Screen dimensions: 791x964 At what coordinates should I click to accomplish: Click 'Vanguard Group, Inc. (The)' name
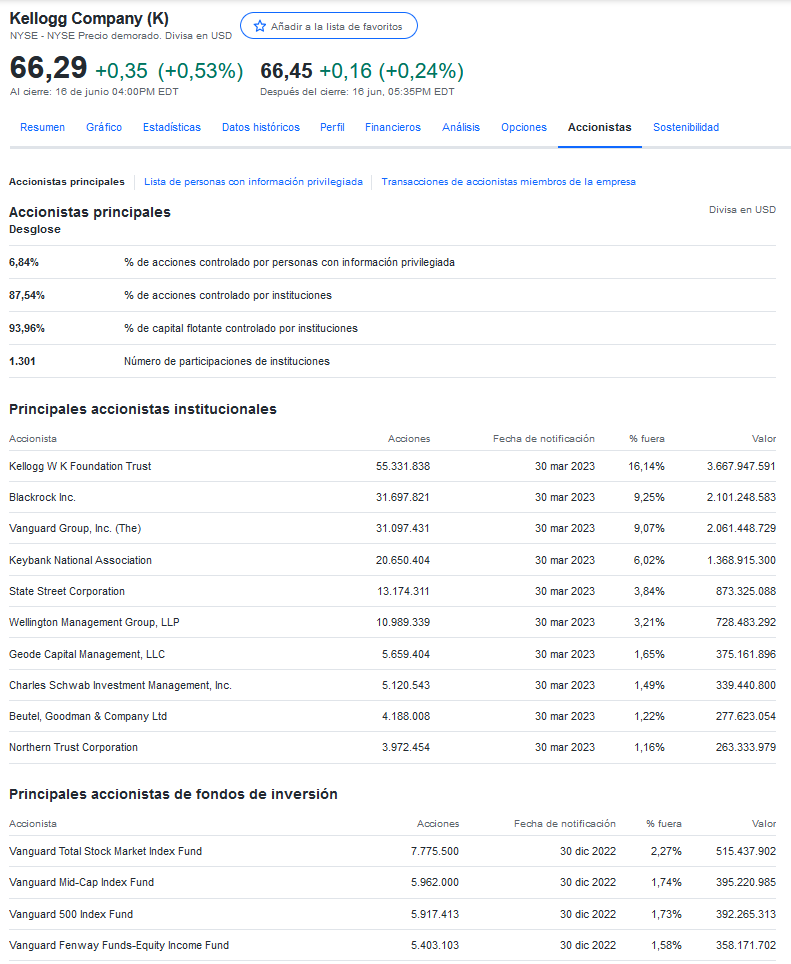click(75, 529)
